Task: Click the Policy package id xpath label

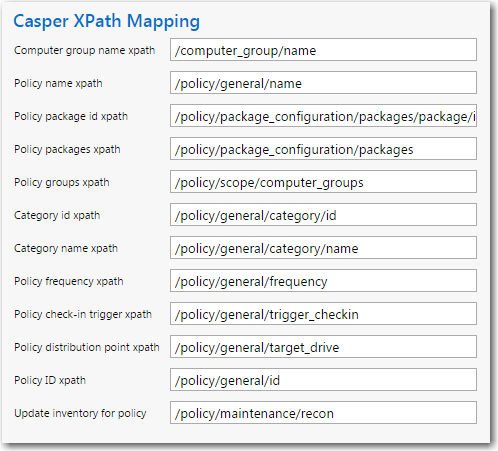Action: 71,116
